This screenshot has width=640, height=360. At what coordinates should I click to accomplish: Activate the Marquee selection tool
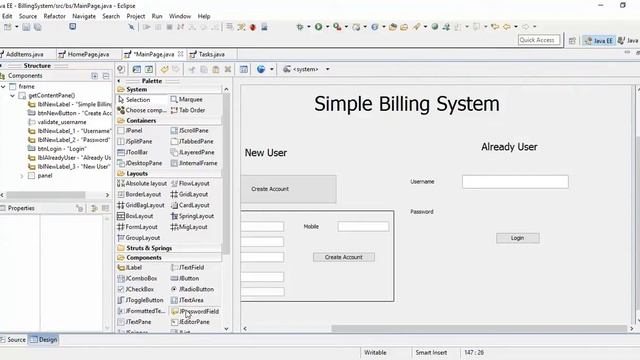187,100
